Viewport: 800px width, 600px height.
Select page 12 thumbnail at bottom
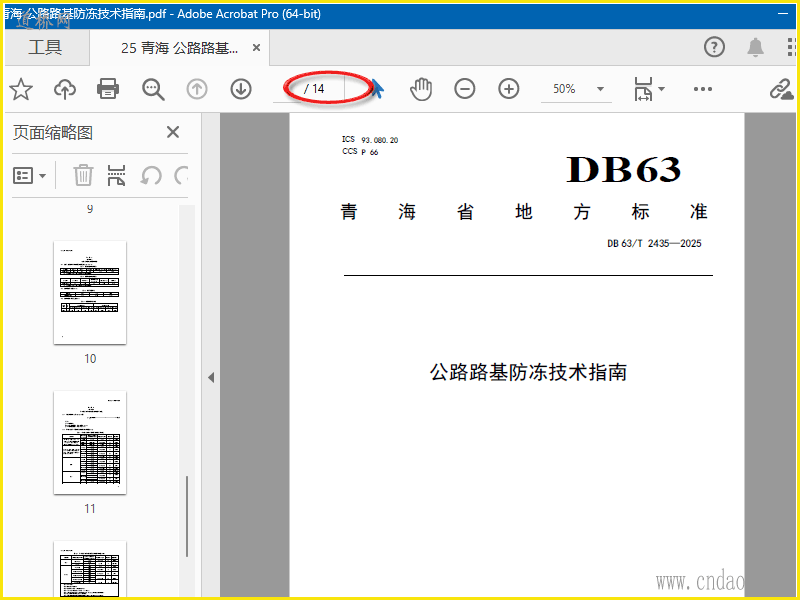[90, 569]
